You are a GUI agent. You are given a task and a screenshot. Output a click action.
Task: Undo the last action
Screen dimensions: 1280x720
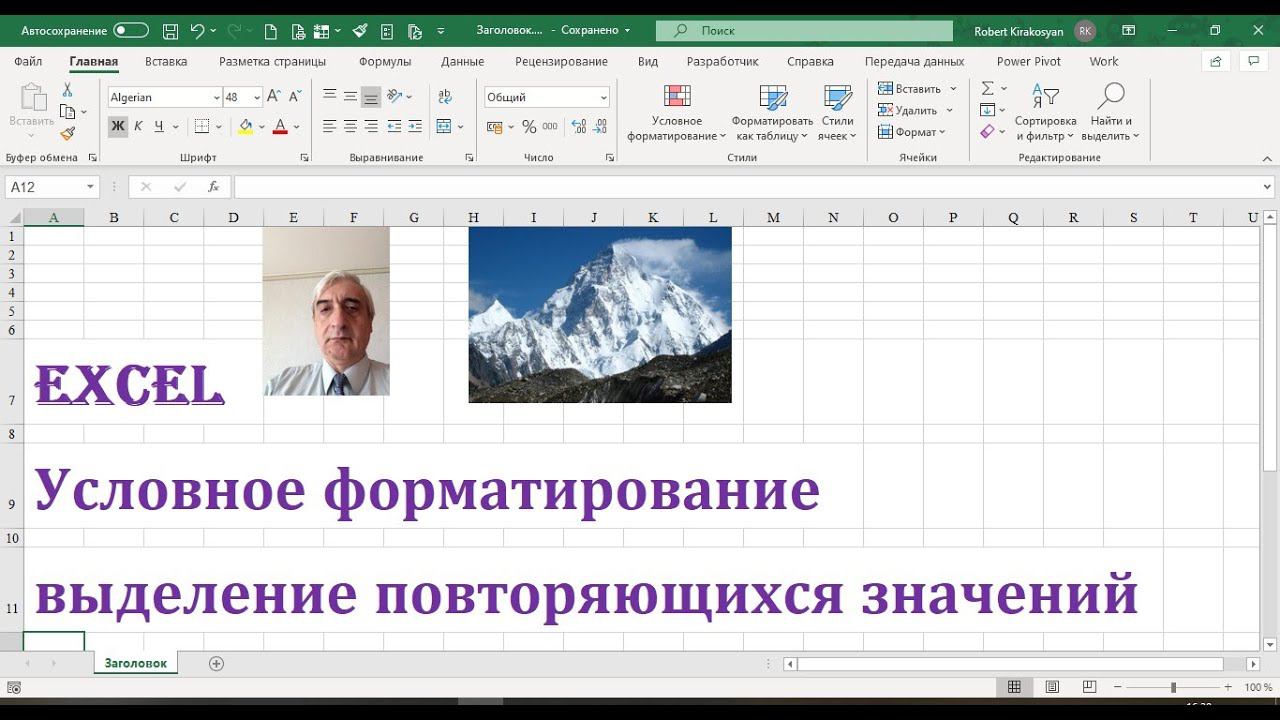[x=197, y=30]
